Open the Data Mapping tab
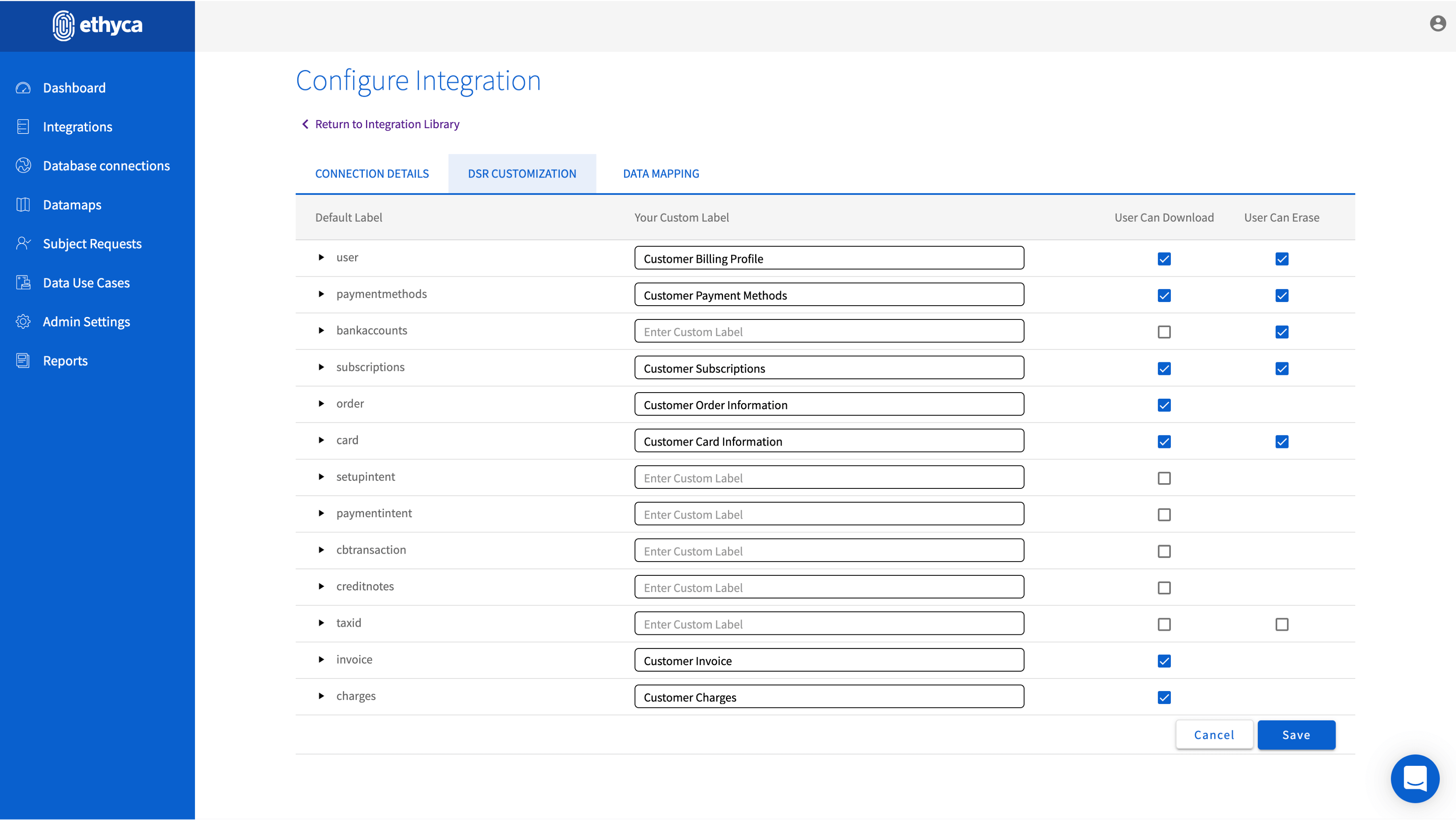Viewport: 1456px width, 820px height. (661, 173)
